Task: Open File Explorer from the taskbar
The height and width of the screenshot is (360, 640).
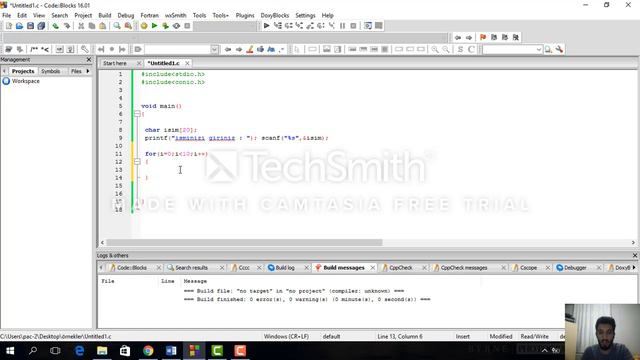Action: [x=102, y=351]
